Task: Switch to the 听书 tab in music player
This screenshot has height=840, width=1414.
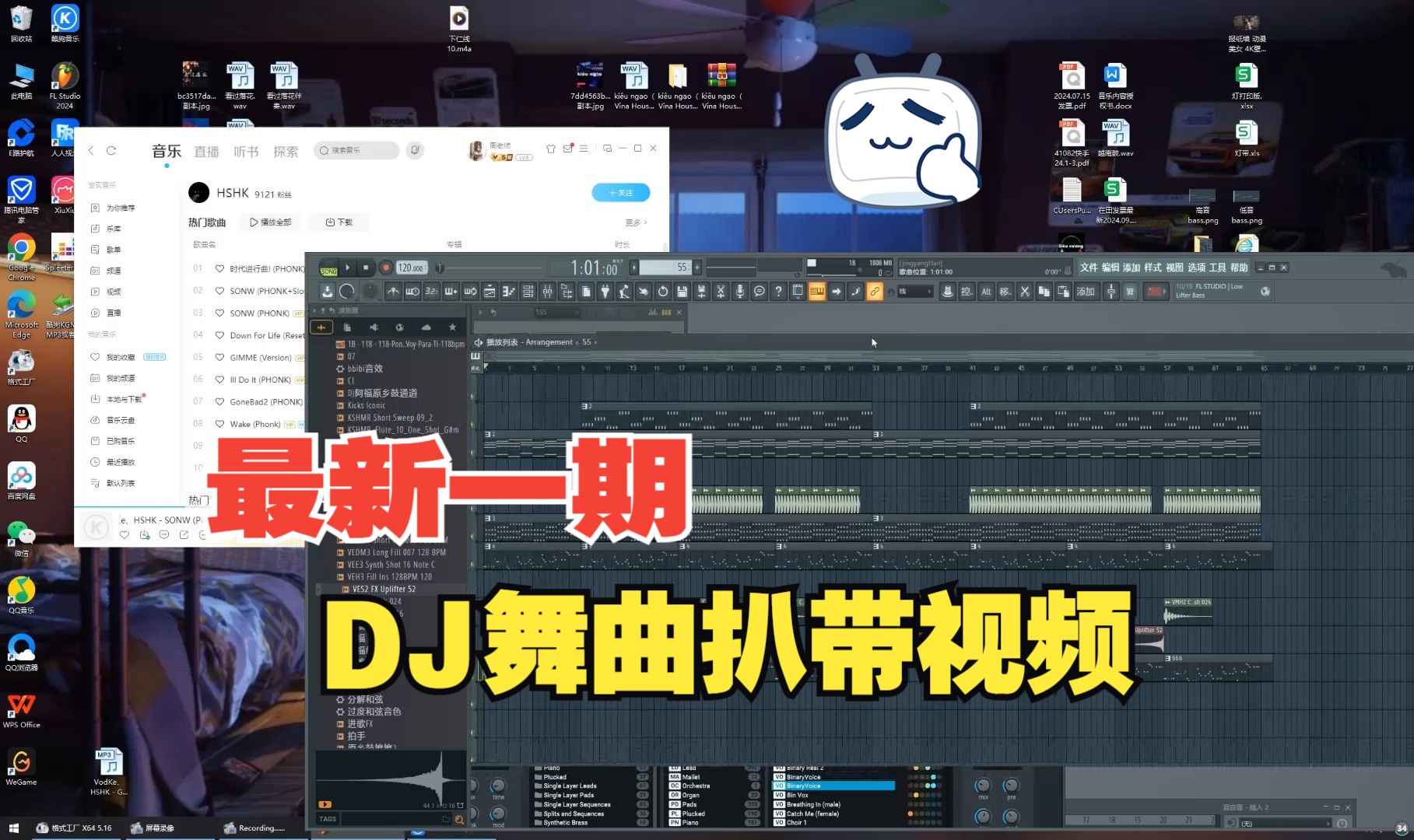Action: coord(246,152)
